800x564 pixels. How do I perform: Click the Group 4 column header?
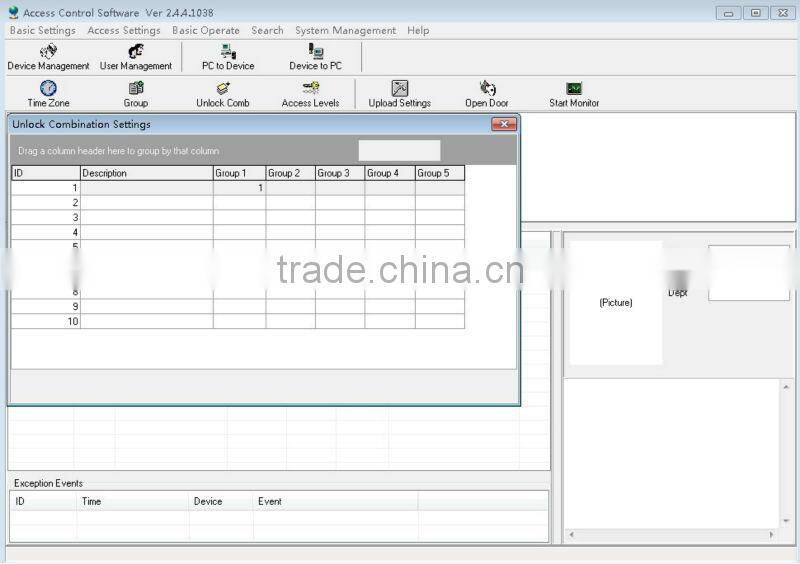(390, 173)
